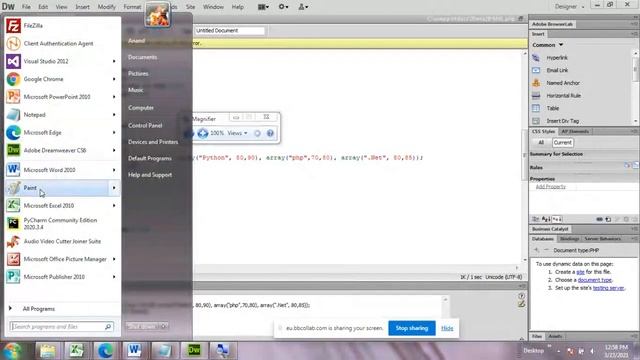Viewport: 640px width, 360px height.
Task: Insert Email Link from Insert panel
Action: coord(557,70)
